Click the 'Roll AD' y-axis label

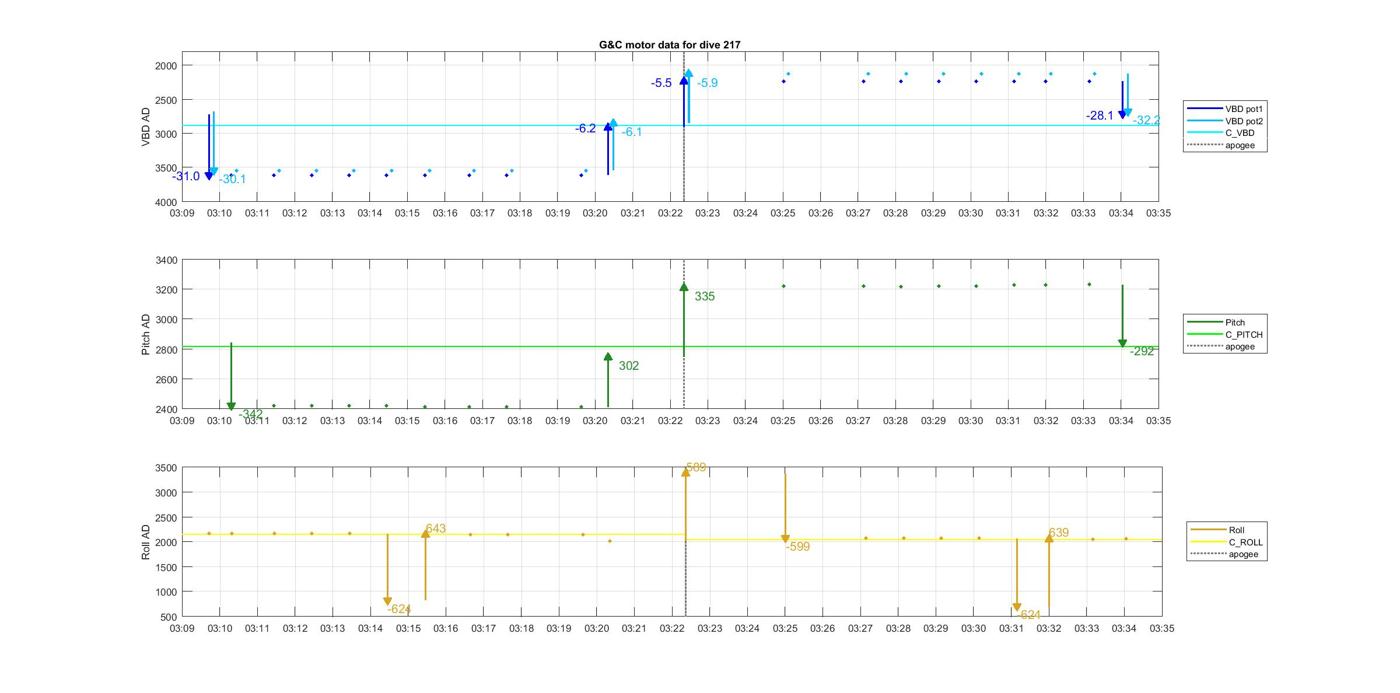coord(146,541)
